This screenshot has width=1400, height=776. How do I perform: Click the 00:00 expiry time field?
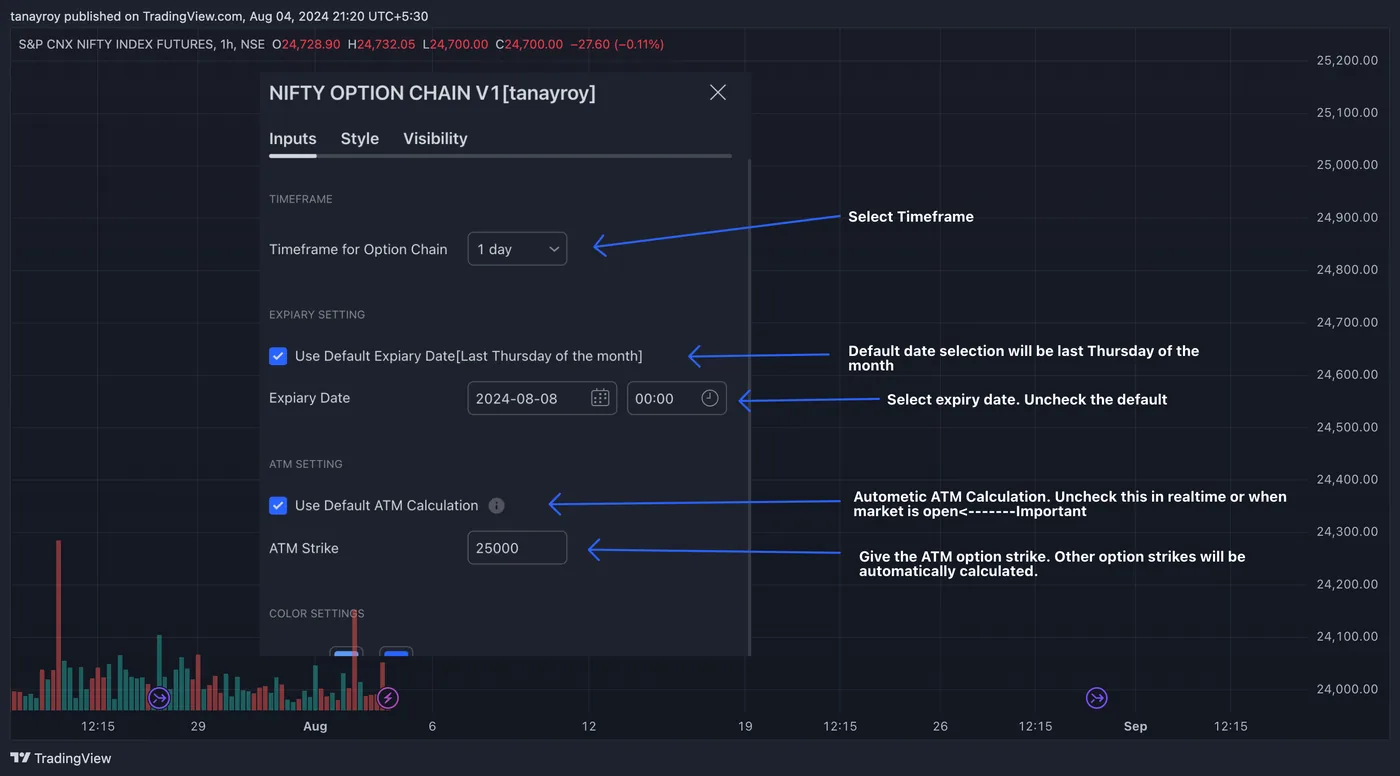pyautogui.click(x=677, y=398)
